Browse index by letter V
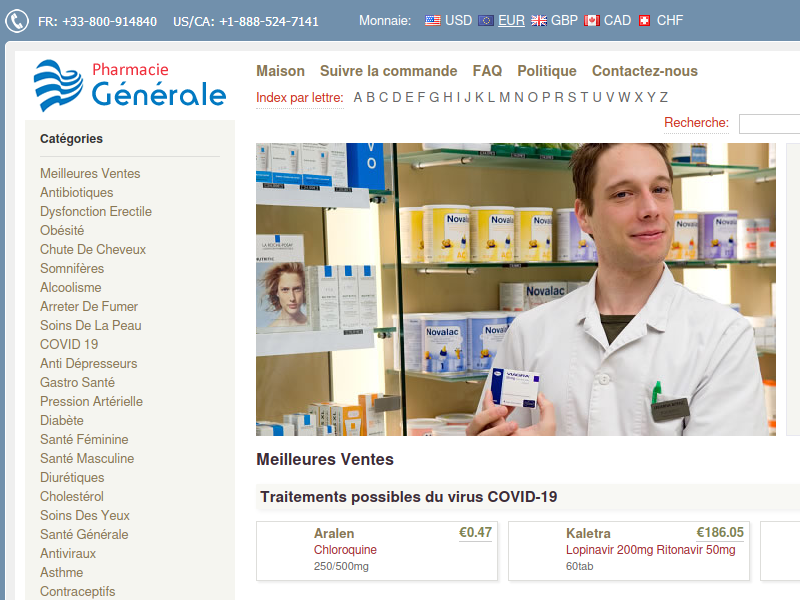 (609, 97)
